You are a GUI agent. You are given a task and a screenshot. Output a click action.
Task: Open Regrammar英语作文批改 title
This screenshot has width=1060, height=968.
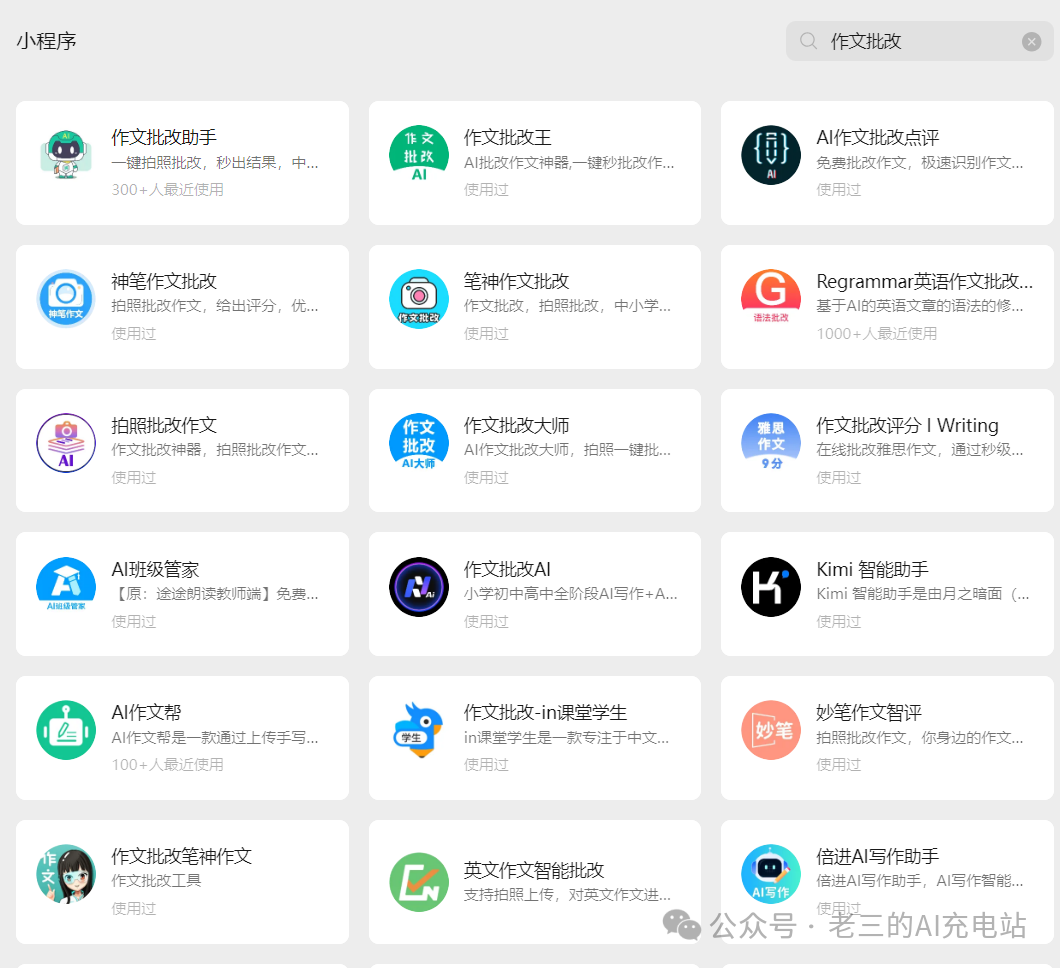pyautogui.click(x=925, y=281)
